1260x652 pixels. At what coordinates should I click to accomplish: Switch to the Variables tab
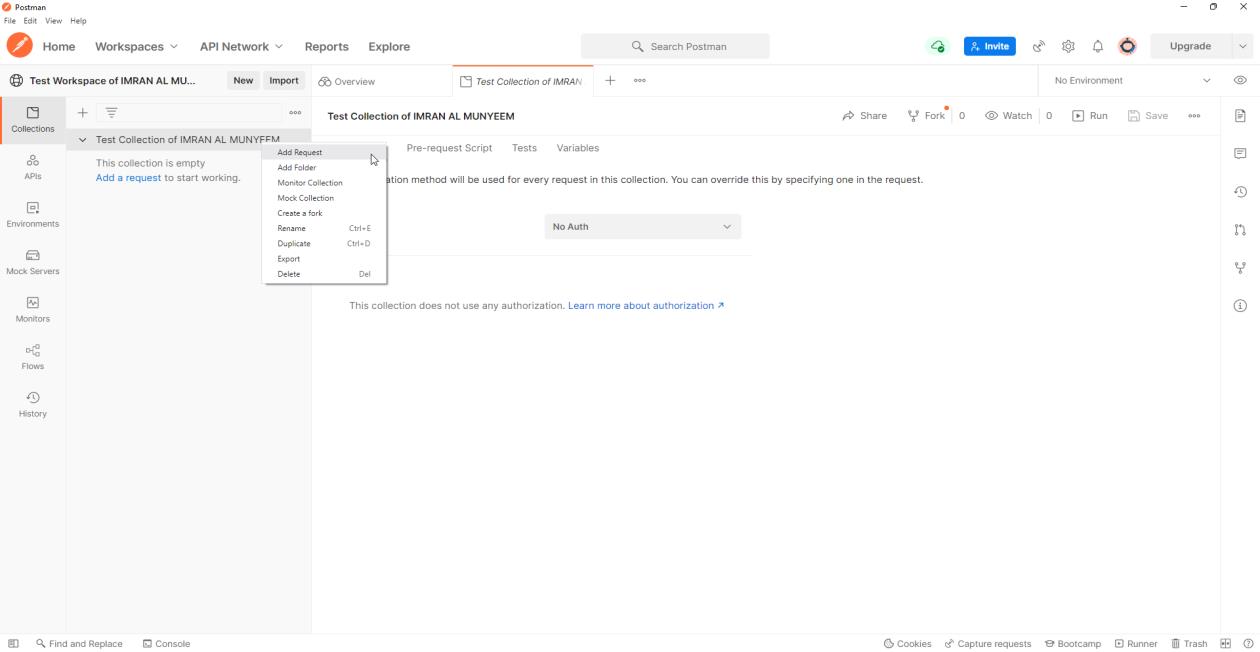[578, 148]
